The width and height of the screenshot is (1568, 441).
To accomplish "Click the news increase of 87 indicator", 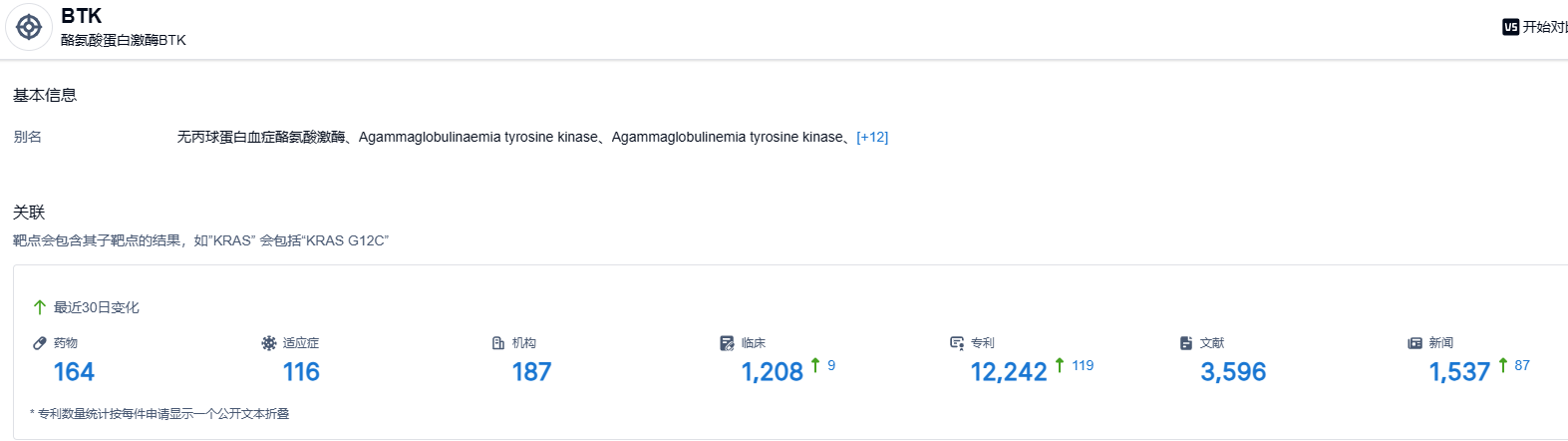I will click(1515, 365).
